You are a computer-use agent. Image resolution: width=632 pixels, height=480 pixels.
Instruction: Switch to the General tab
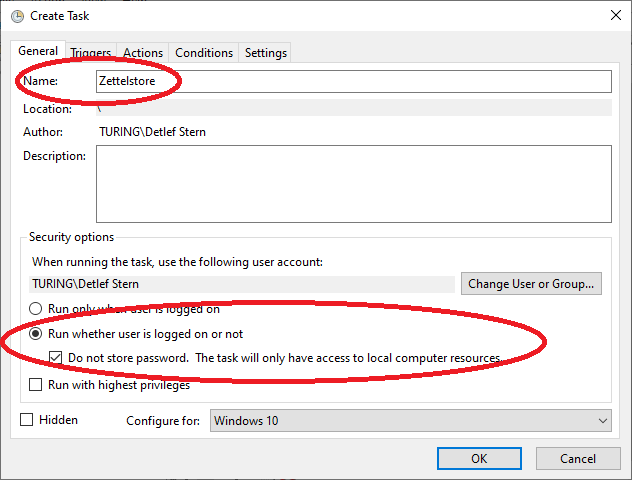38,51
